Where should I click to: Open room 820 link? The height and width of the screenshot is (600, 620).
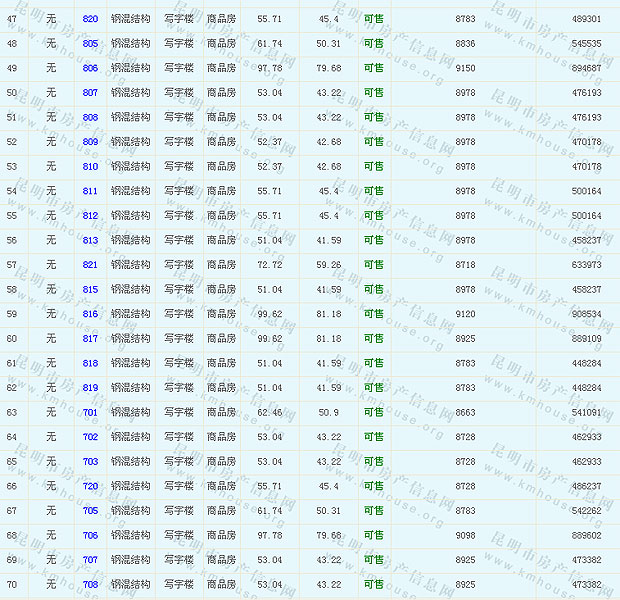point(90,19)
